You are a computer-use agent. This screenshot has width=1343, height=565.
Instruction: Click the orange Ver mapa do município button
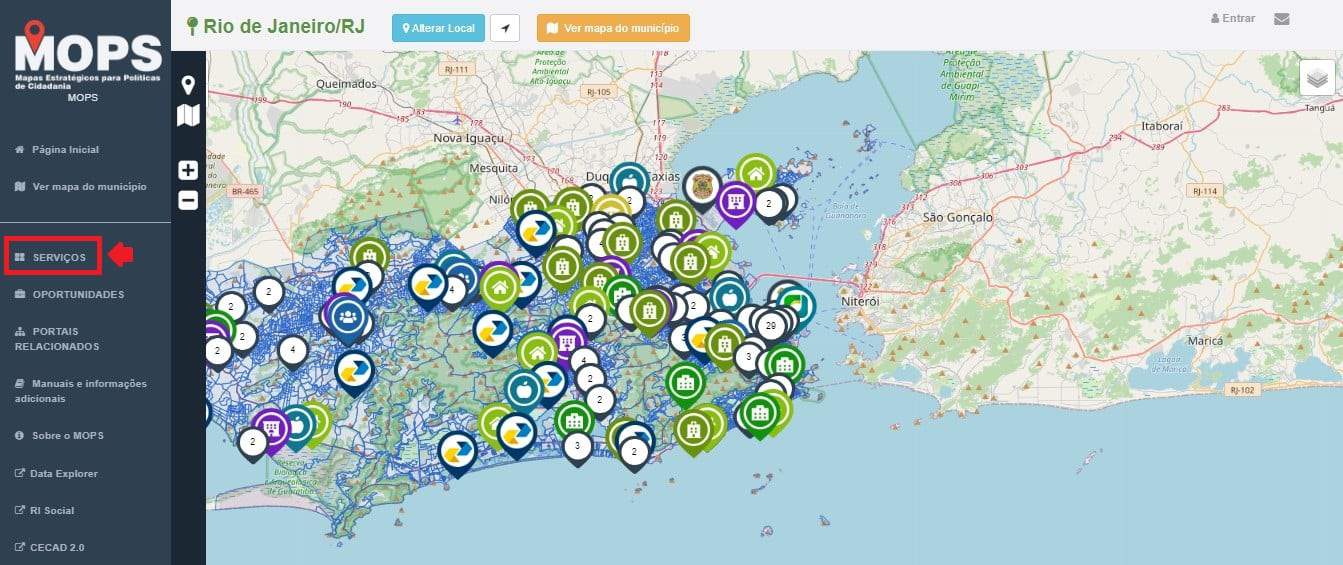613,28
